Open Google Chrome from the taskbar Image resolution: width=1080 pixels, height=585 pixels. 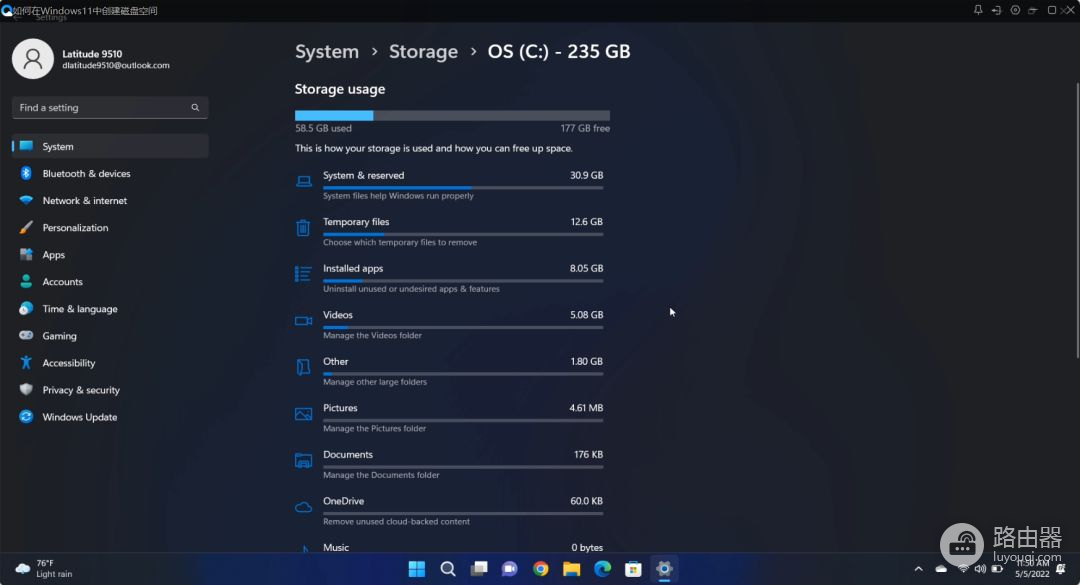[x=540, y=568]
